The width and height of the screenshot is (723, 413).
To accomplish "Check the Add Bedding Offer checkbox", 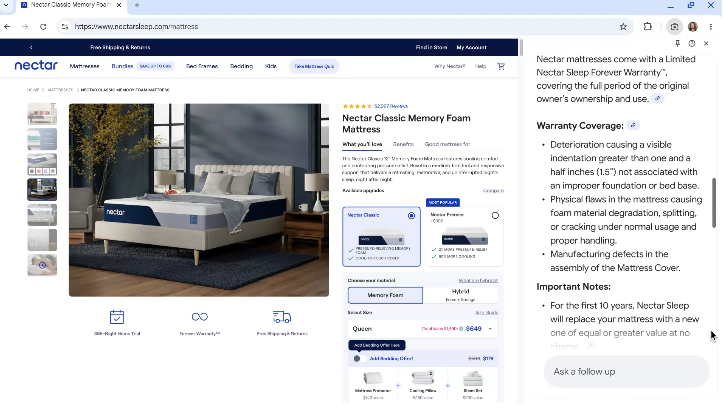I will [356, 358].
